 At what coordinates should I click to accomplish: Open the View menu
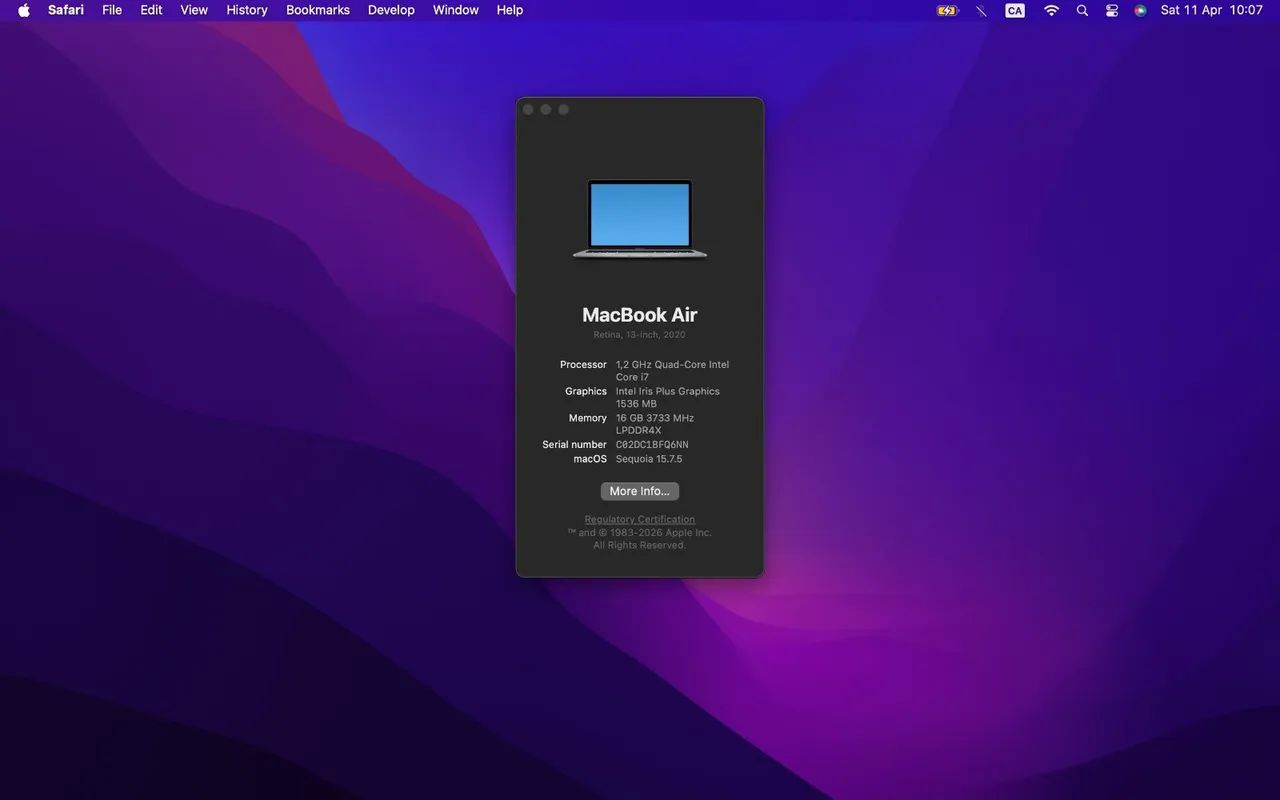[x=194, y=10]
